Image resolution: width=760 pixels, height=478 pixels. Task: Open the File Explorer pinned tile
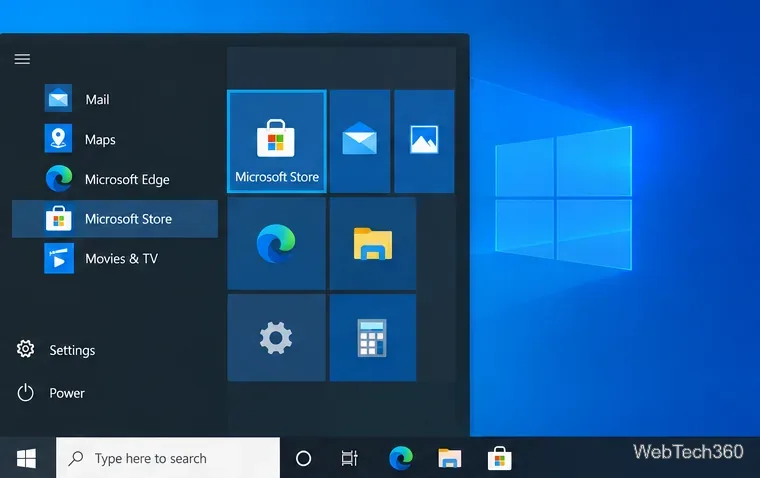coord(373,243)
